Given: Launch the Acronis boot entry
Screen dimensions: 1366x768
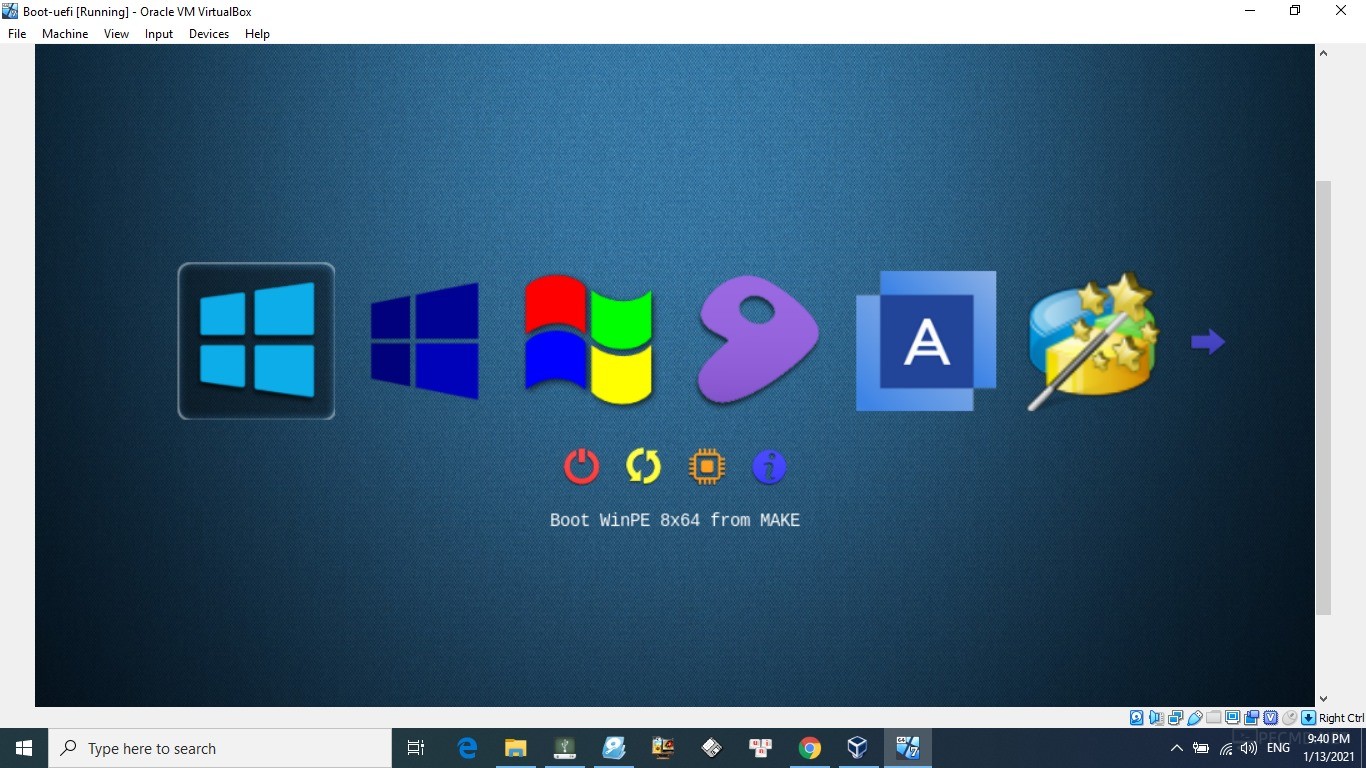Looking at the screenshot, I should click(x=926, y=341).
